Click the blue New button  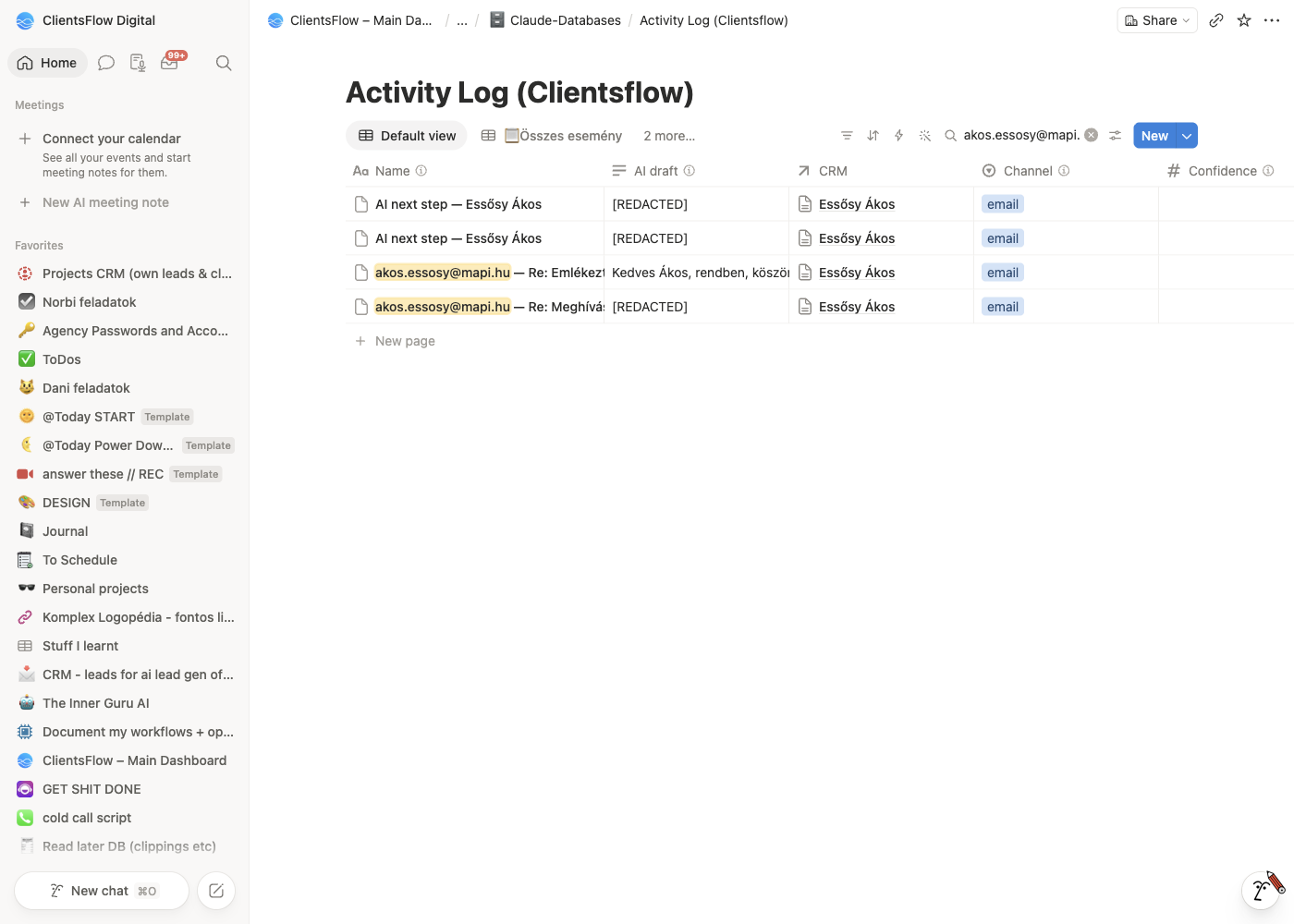(x=1154, y=136)
